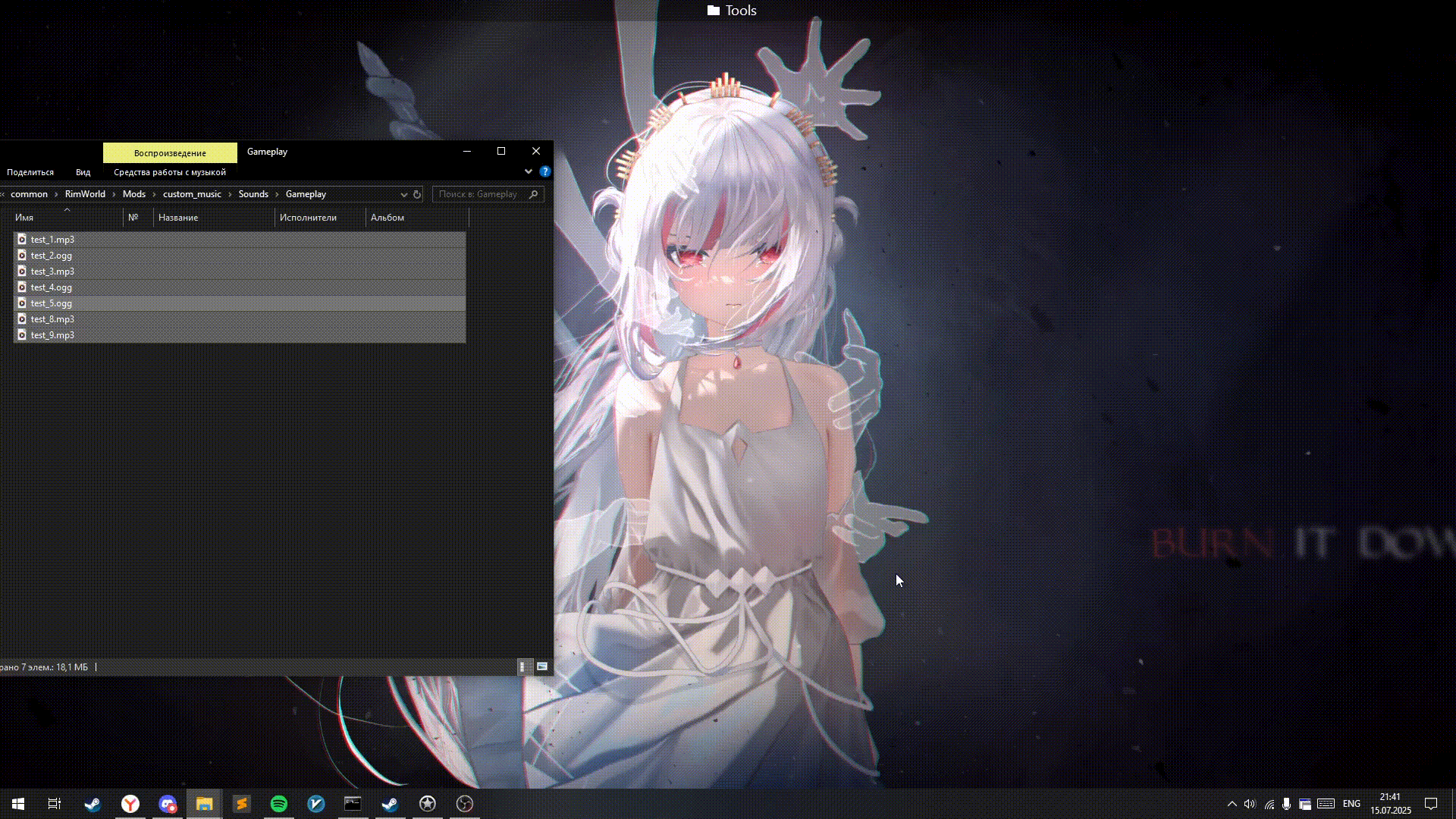This screenshot has width=1456, height=819.
Task: Open the address bar history dropdown
Action: click(404, 194)
